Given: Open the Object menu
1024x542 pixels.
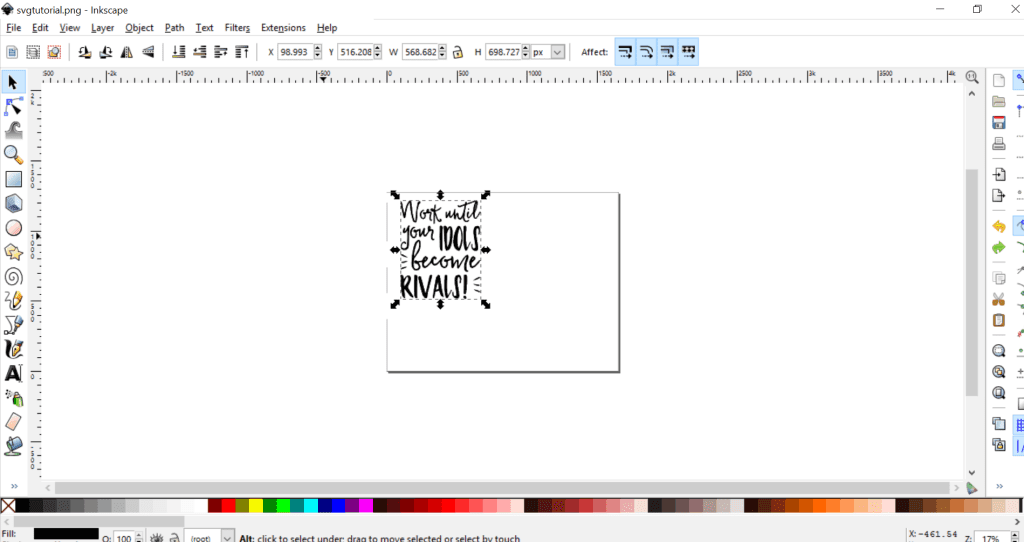Looking at the screenshot, I should click(x=139, y=27).
